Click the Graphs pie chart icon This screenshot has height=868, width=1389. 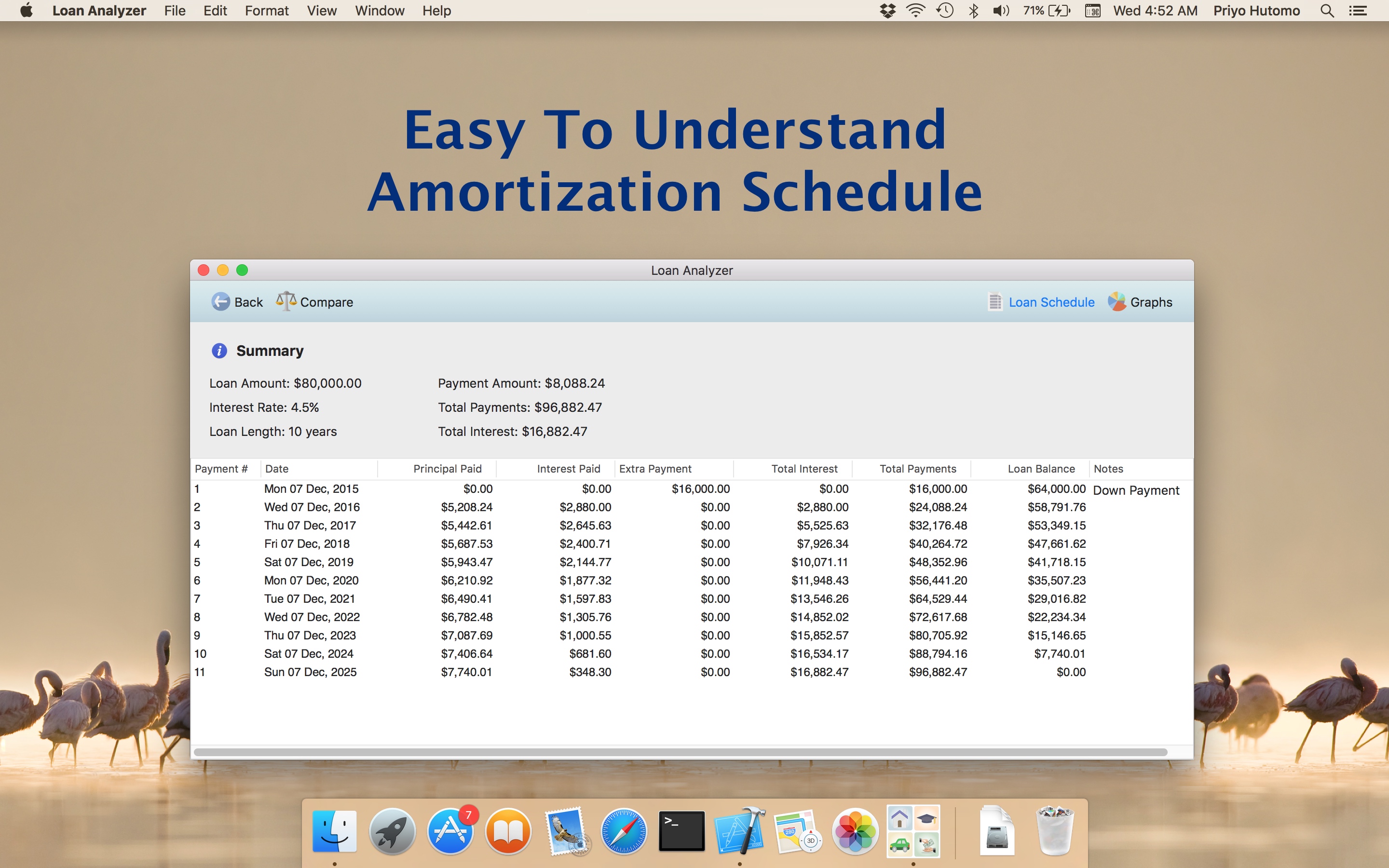(x=1117, y=301)
